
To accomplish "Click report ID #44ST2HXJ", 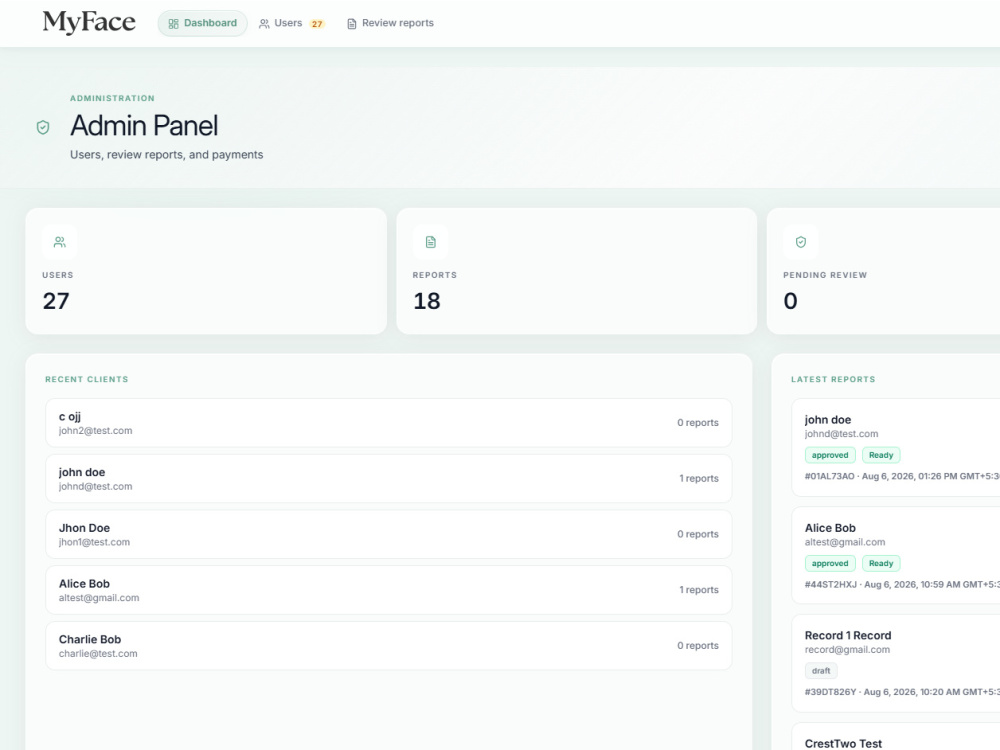I will [830, 585].
